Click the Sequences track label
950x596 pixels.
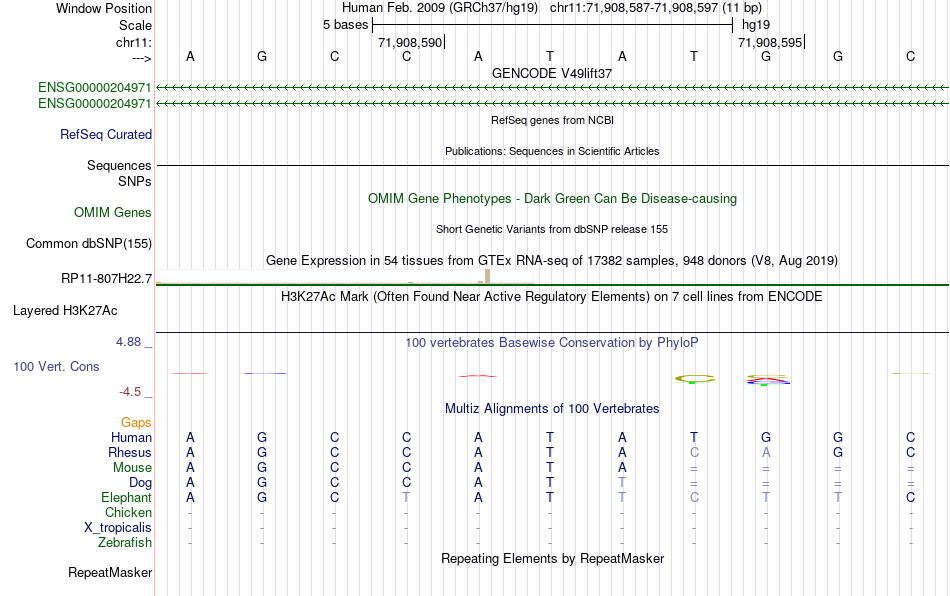[x=119, y=165]
